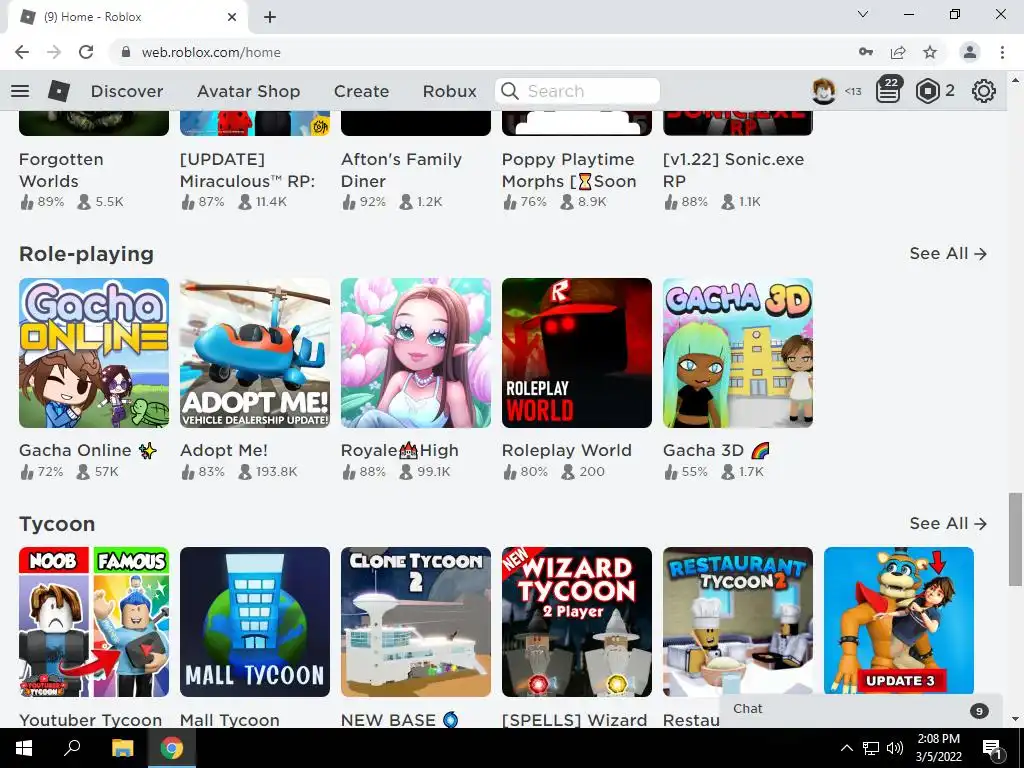The width and height of the screenshot is (1024, 768).
Task: Open the hamburger navigation menu
Action: pyautogui.click(x=20, y=91)
